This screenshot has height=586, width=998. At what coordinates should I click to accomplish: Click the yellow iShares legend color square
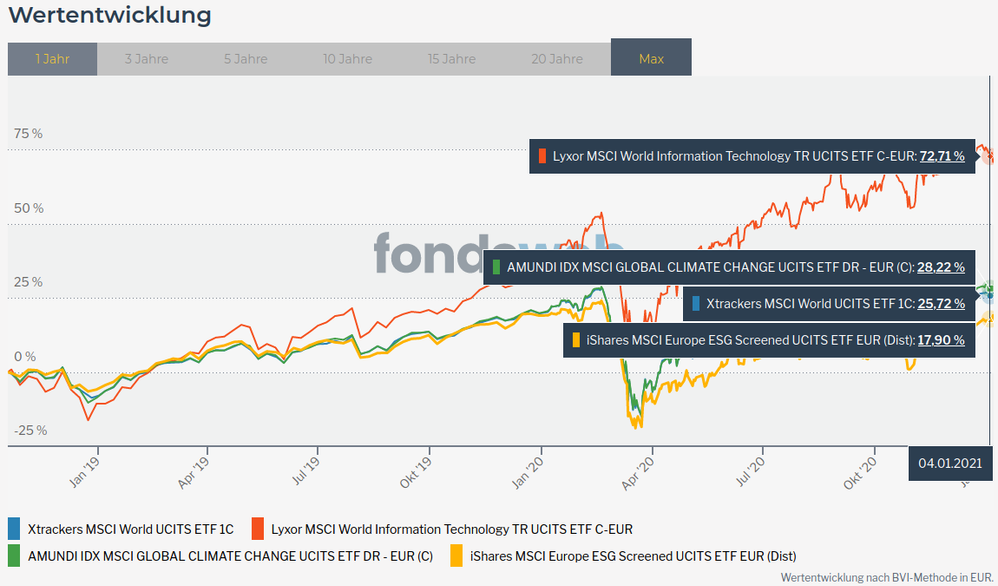pyautogui.click(x=456, y=555)
